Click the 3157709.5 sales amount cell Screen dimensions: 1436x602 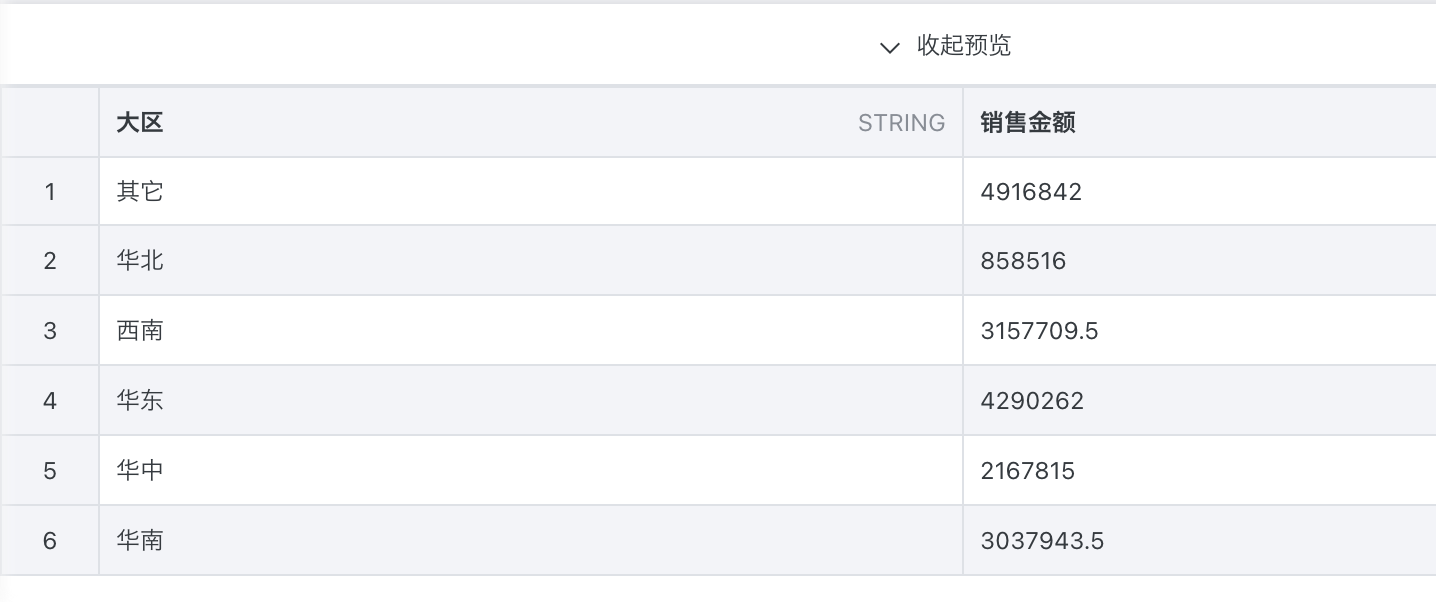click(1039, 330)
